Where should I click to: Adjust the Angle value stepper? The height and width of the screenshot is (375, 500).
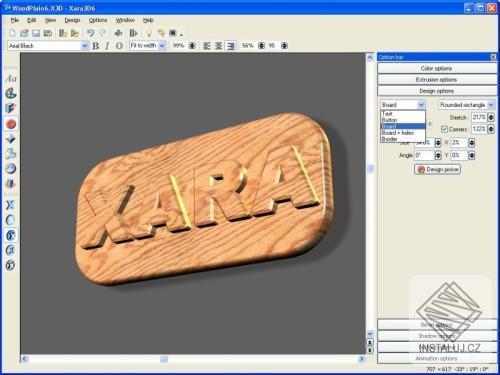tap(438, 155)
